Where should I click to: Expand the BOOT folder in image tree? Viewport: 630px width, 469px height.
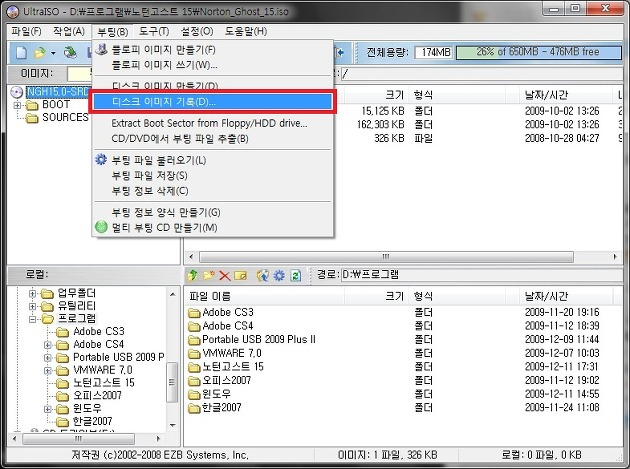point(17,105)
